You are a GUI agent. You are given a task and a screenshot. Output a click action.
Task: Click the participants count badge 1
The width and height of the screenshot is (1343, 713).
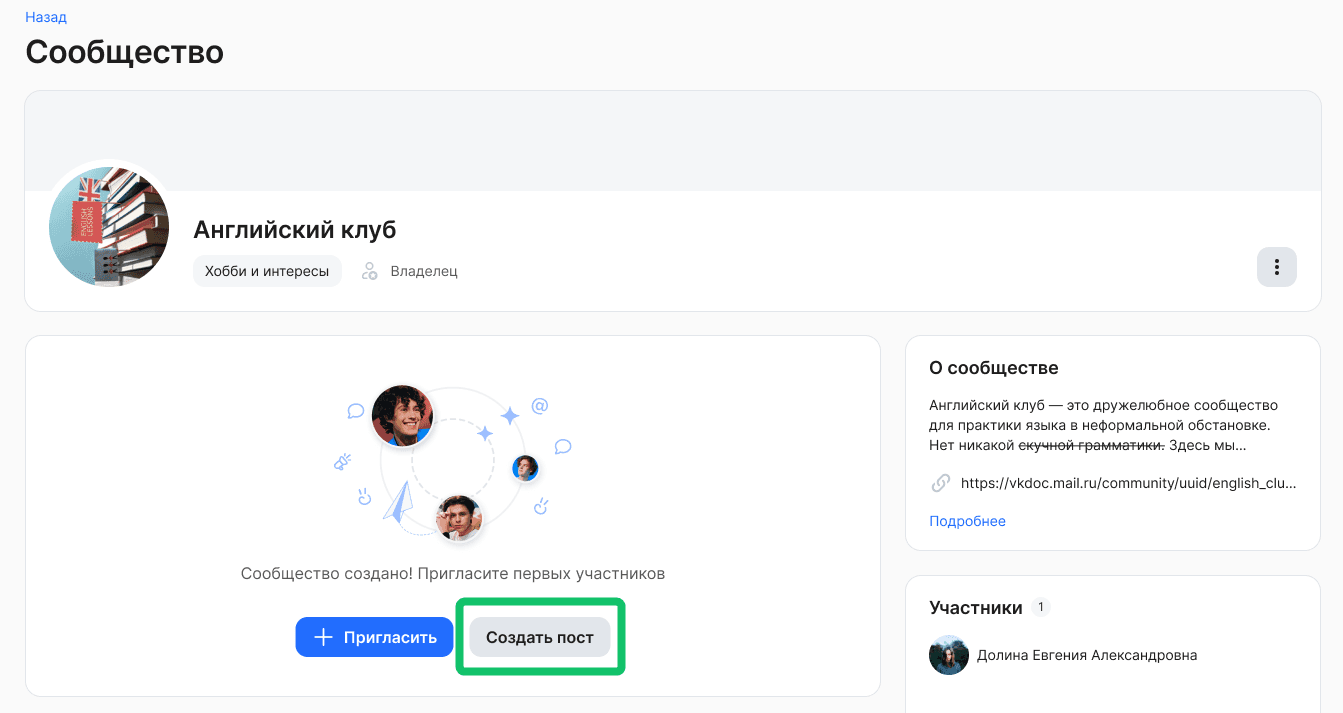1041,607
